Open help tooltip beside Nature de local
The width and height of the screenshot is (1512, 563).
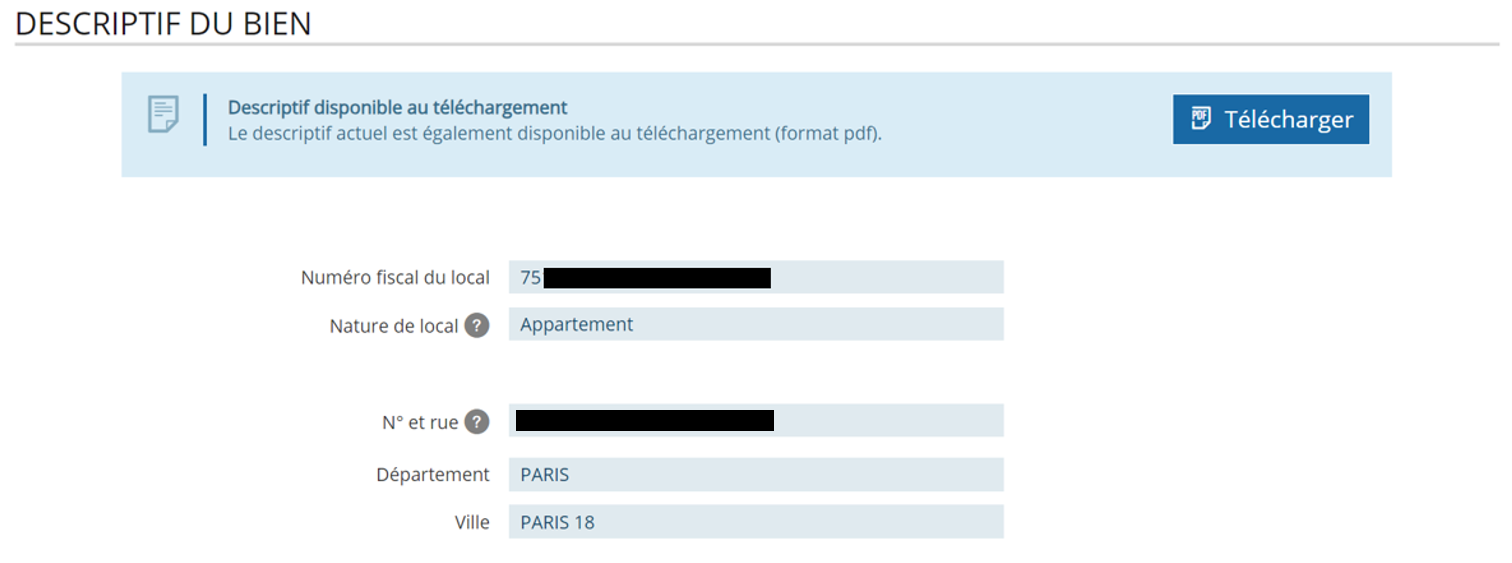coord(477,325)
